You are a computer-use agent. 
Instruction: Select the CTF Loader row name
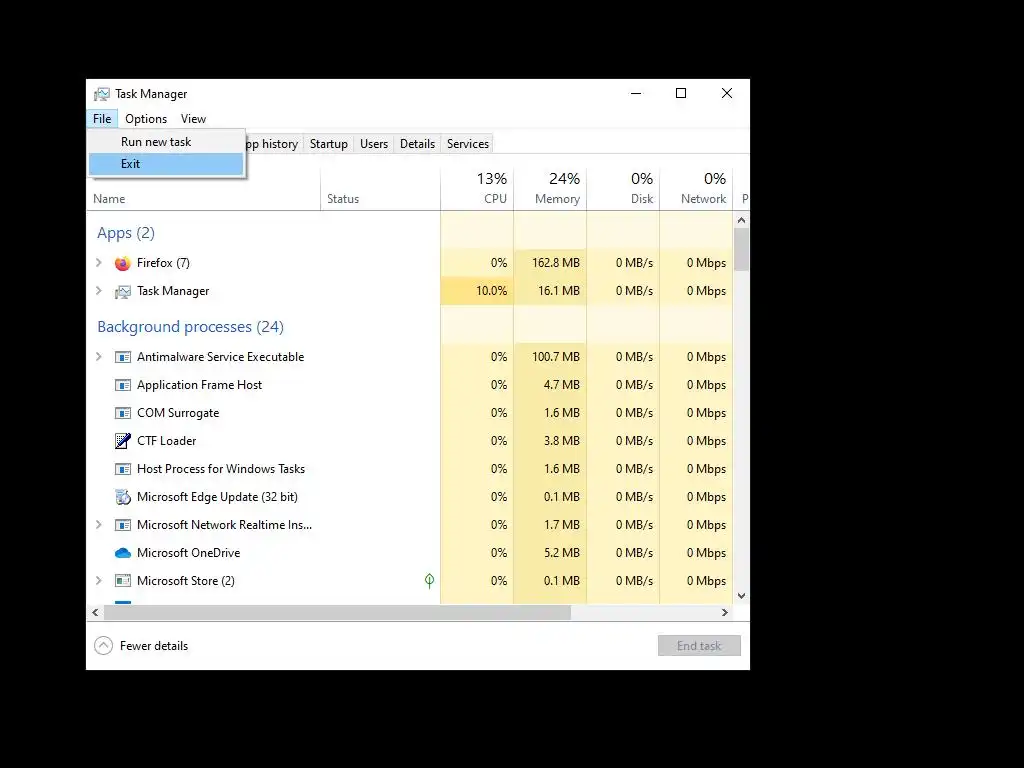(167, 441)
